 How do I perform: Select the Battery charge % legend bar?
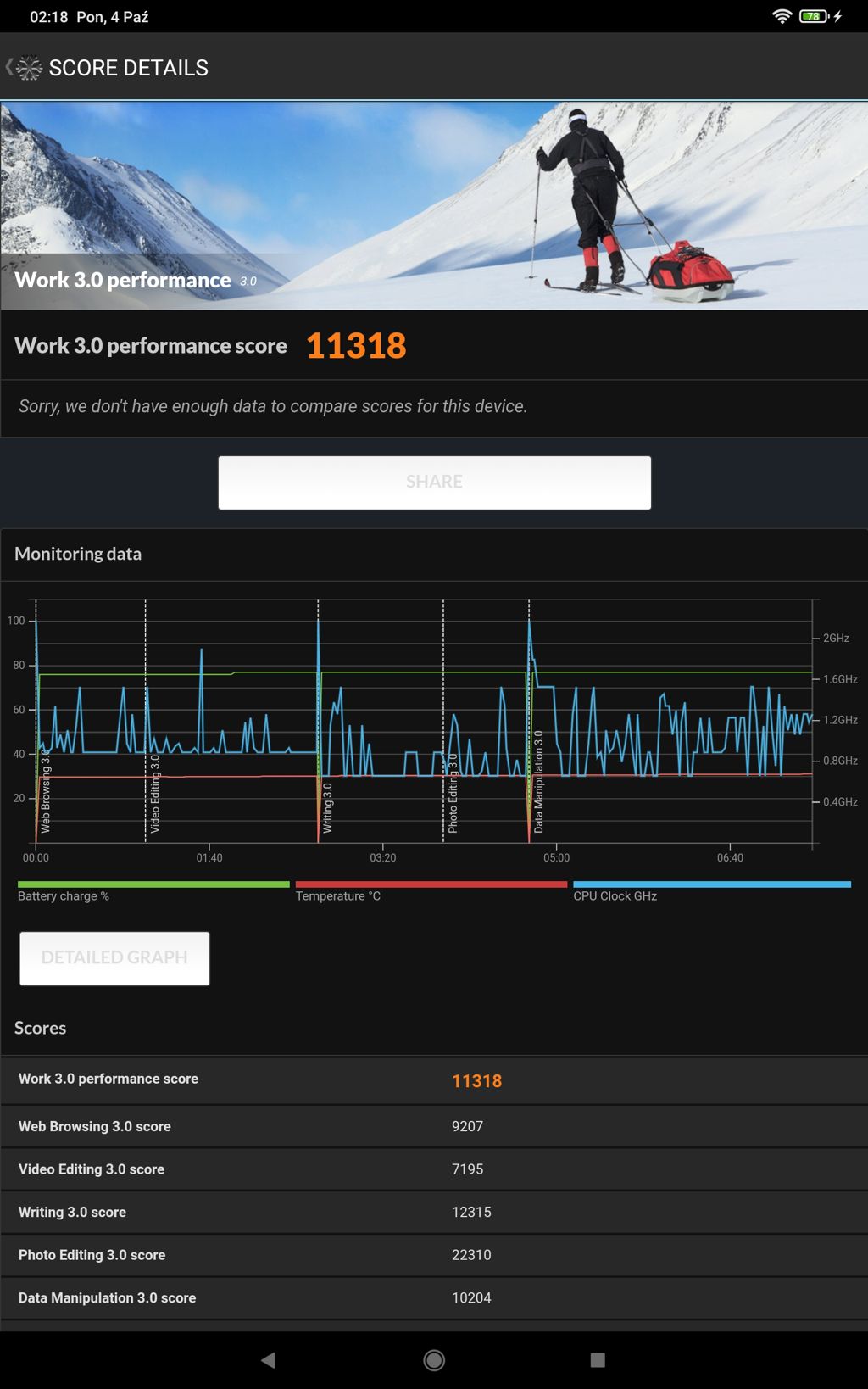click(153, 884)
